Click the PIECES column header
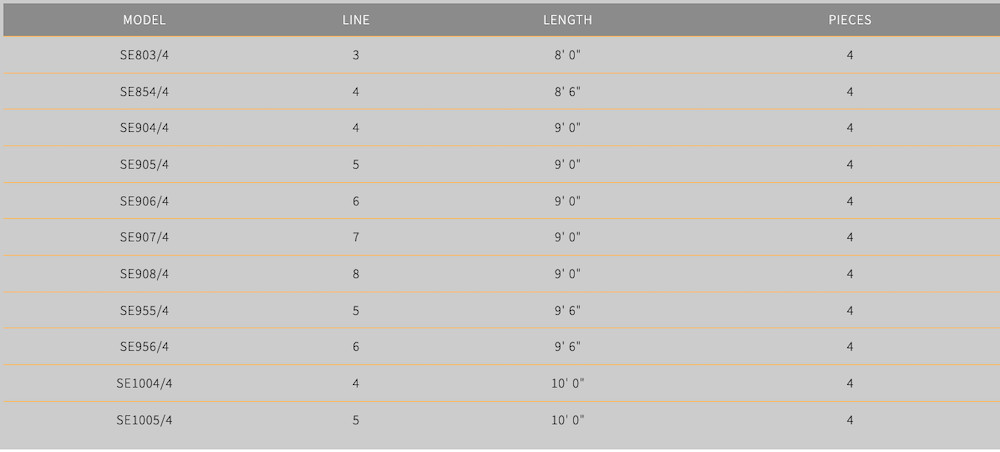This screenshot has width=1000, height=452. 849,20
